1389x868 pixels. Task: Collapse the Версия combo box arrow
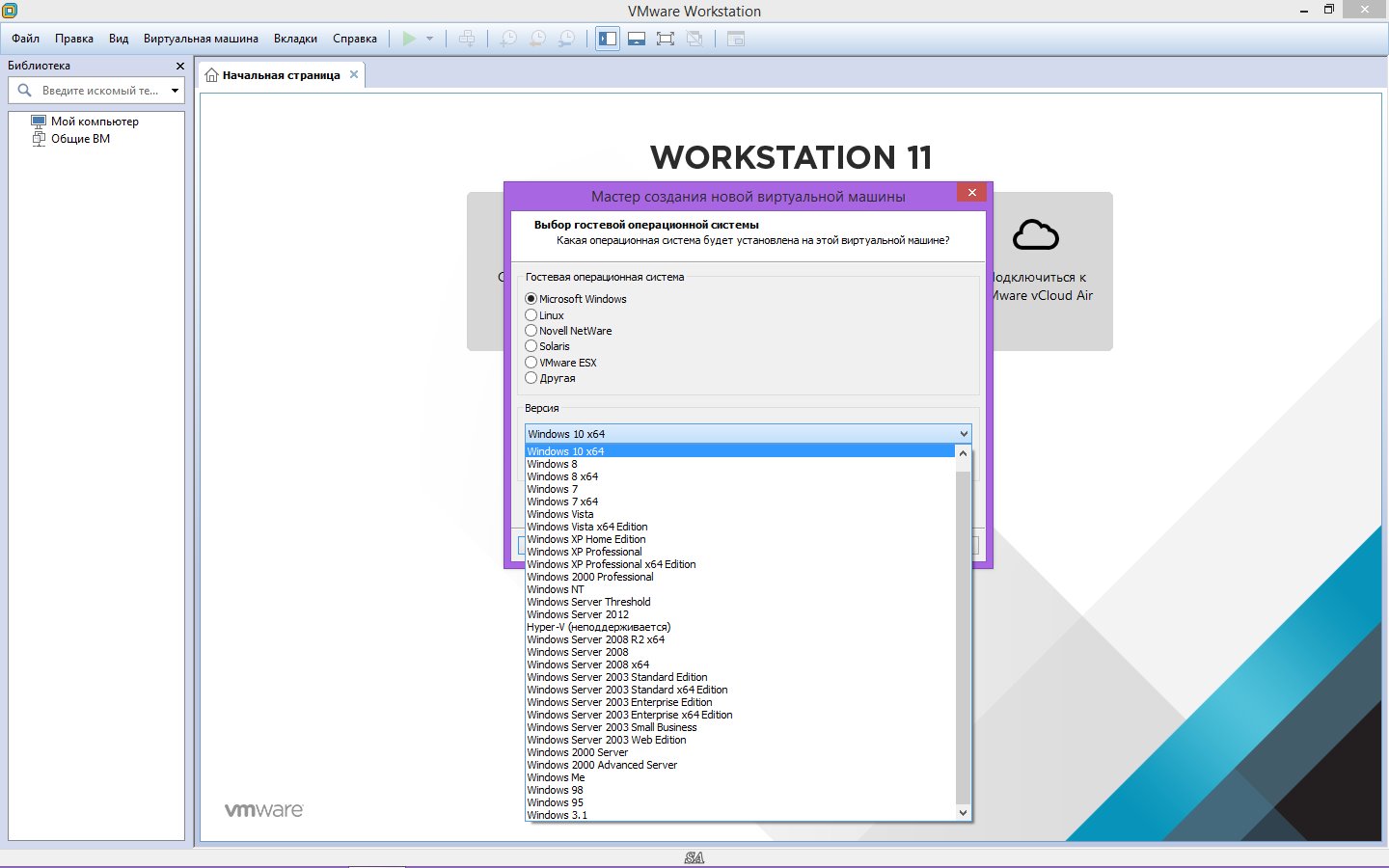(963, 434)
